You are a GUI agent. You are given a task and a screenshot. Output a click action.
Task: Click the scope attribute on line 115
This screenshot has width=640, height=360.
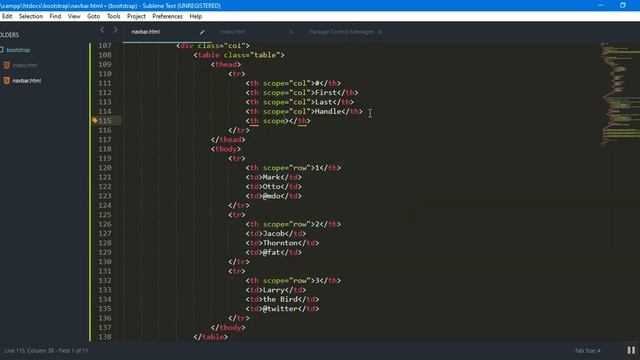[x=274, y=121]
